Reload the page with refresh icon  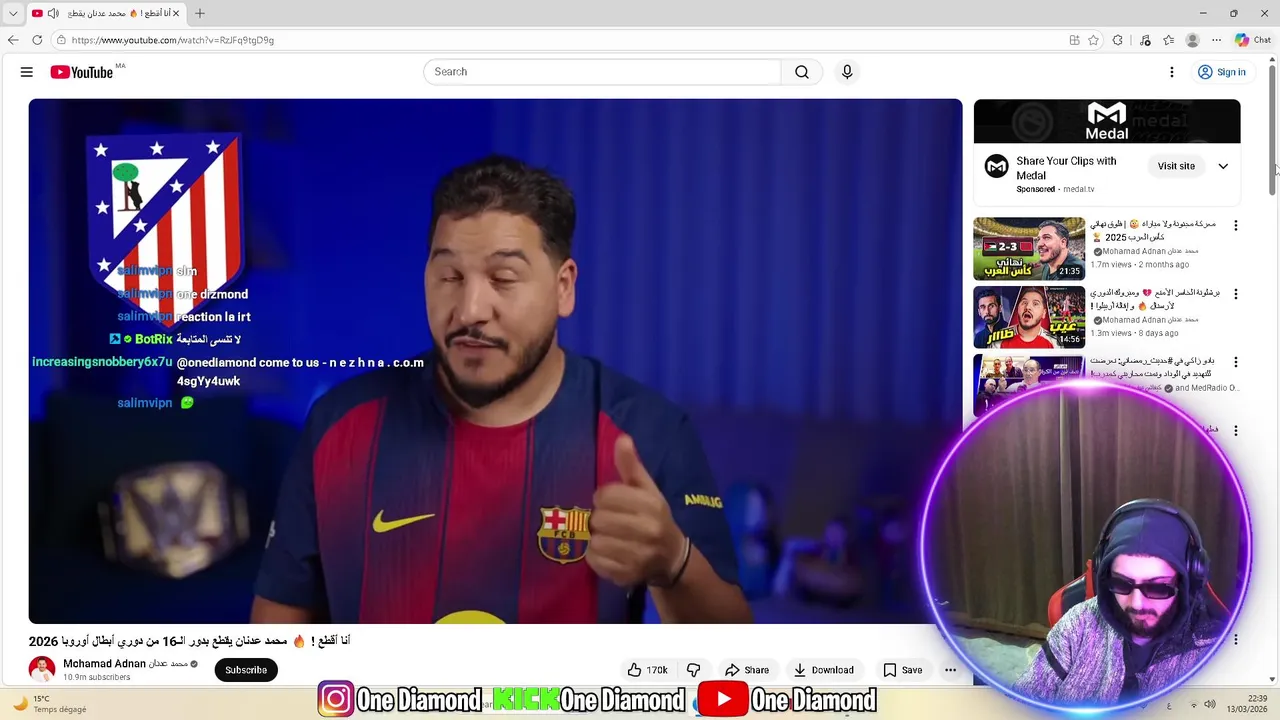click(x=37, y=40)
